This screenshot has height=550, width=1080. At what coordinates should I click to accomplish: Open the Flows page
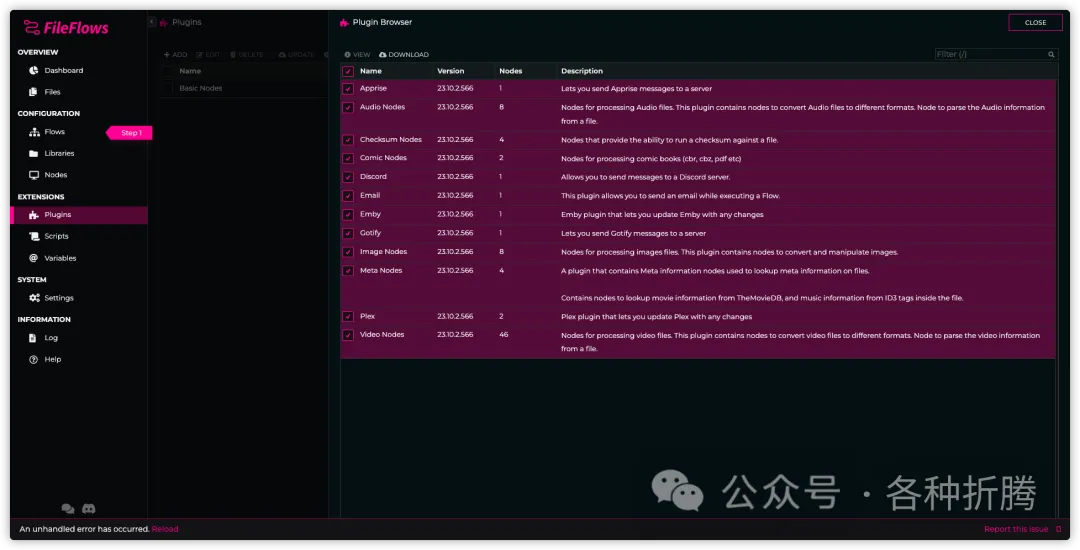54,131
